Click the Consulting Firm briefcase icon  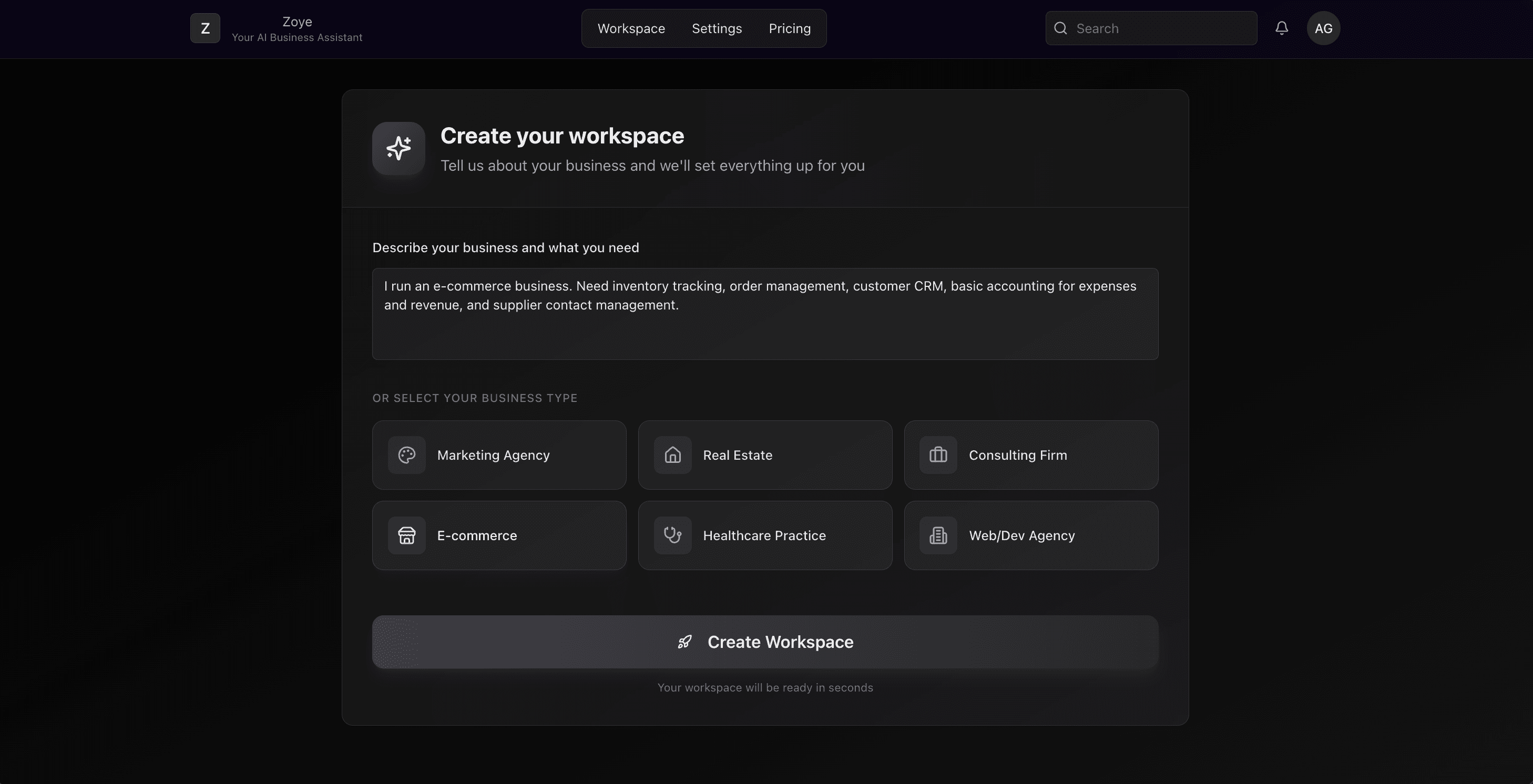tap(938, 455)
